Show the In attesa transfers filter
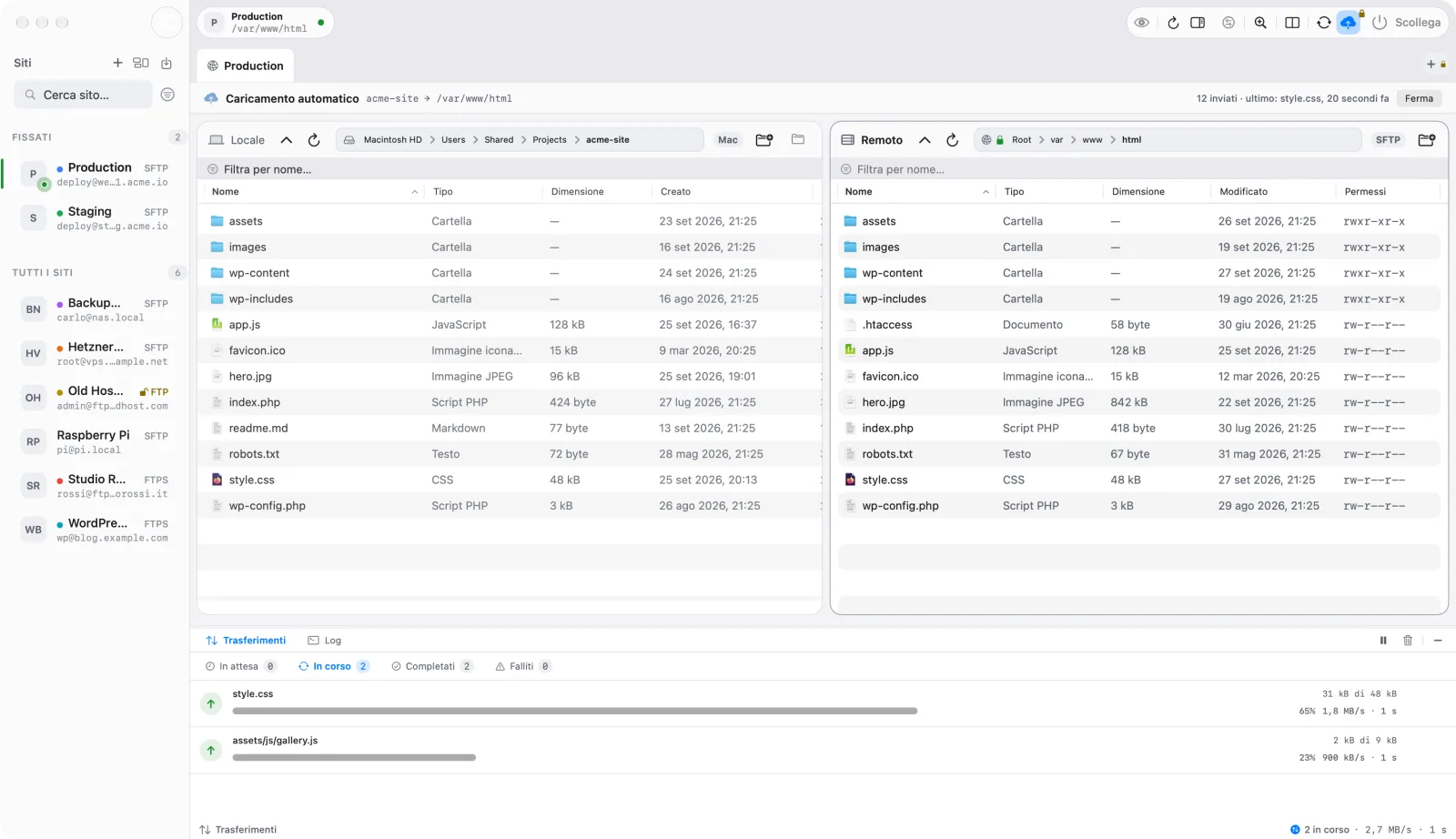 [x=241, y=666]
